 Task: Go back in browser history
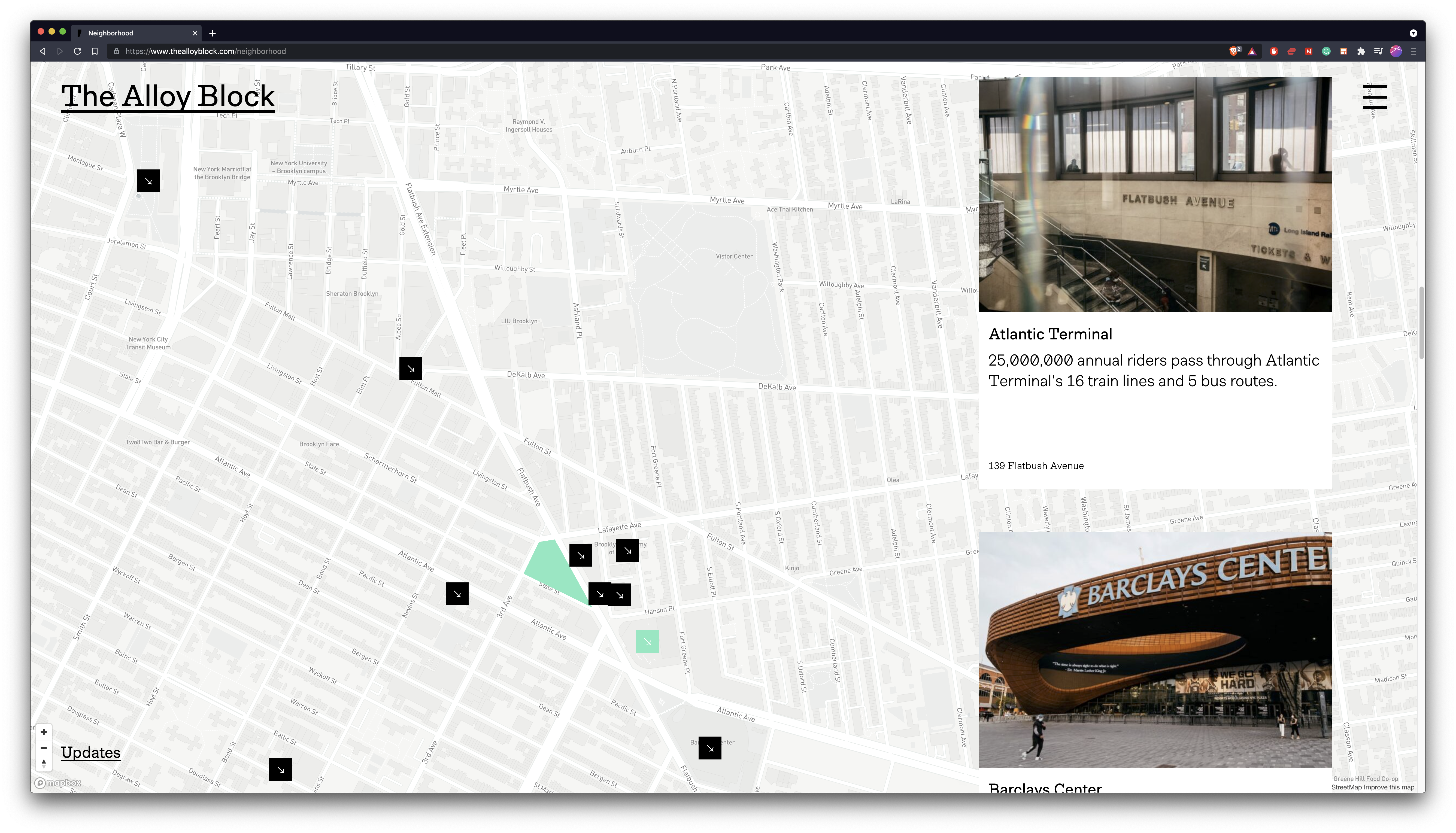42,51
